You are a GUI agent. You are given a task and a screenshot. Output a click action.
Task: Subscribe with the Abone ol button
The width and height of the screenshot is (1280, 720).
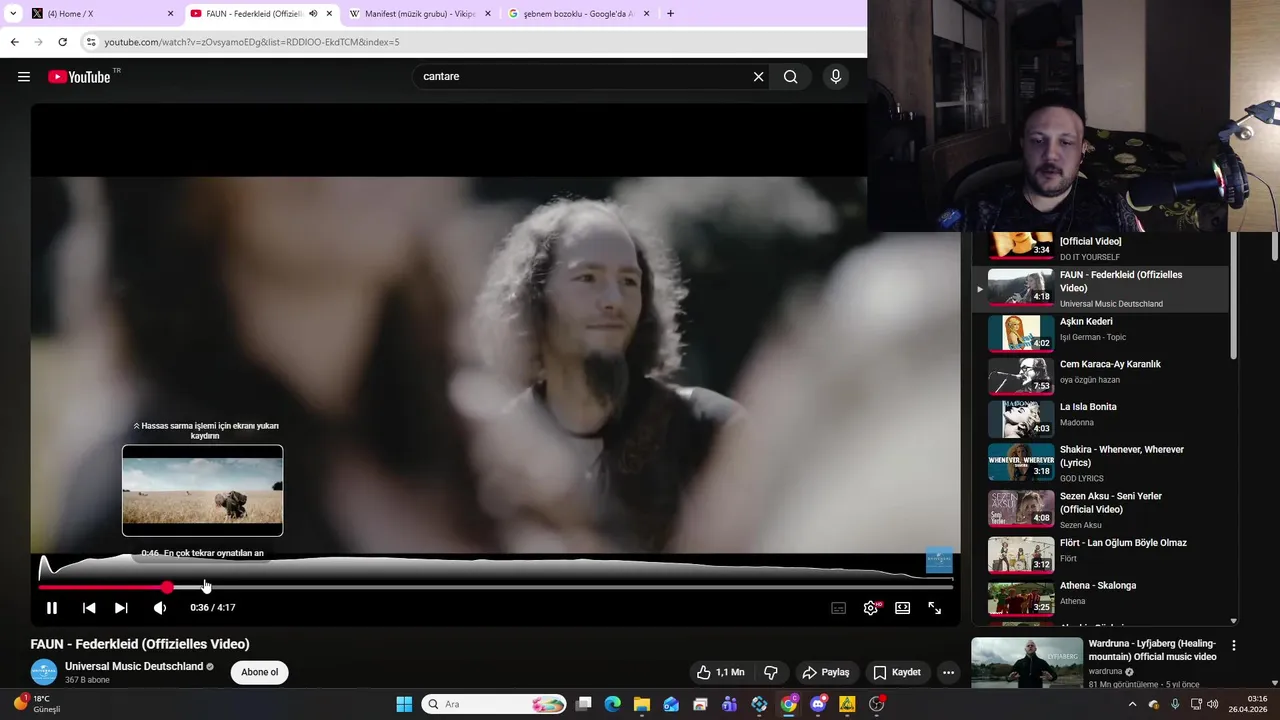260,672
